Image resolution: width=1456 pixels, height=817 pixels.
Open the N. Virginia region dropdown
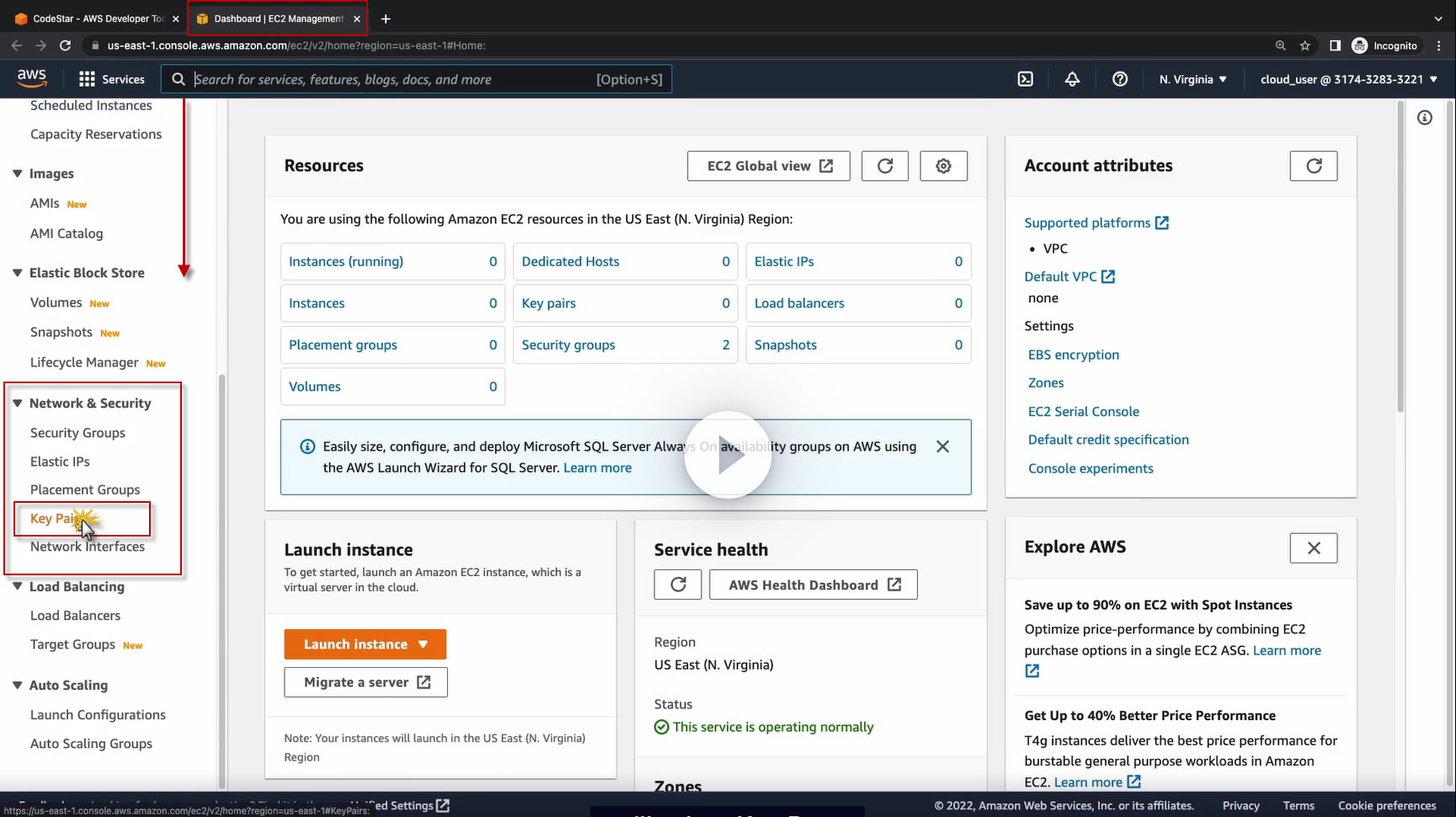pos(1192,79)
